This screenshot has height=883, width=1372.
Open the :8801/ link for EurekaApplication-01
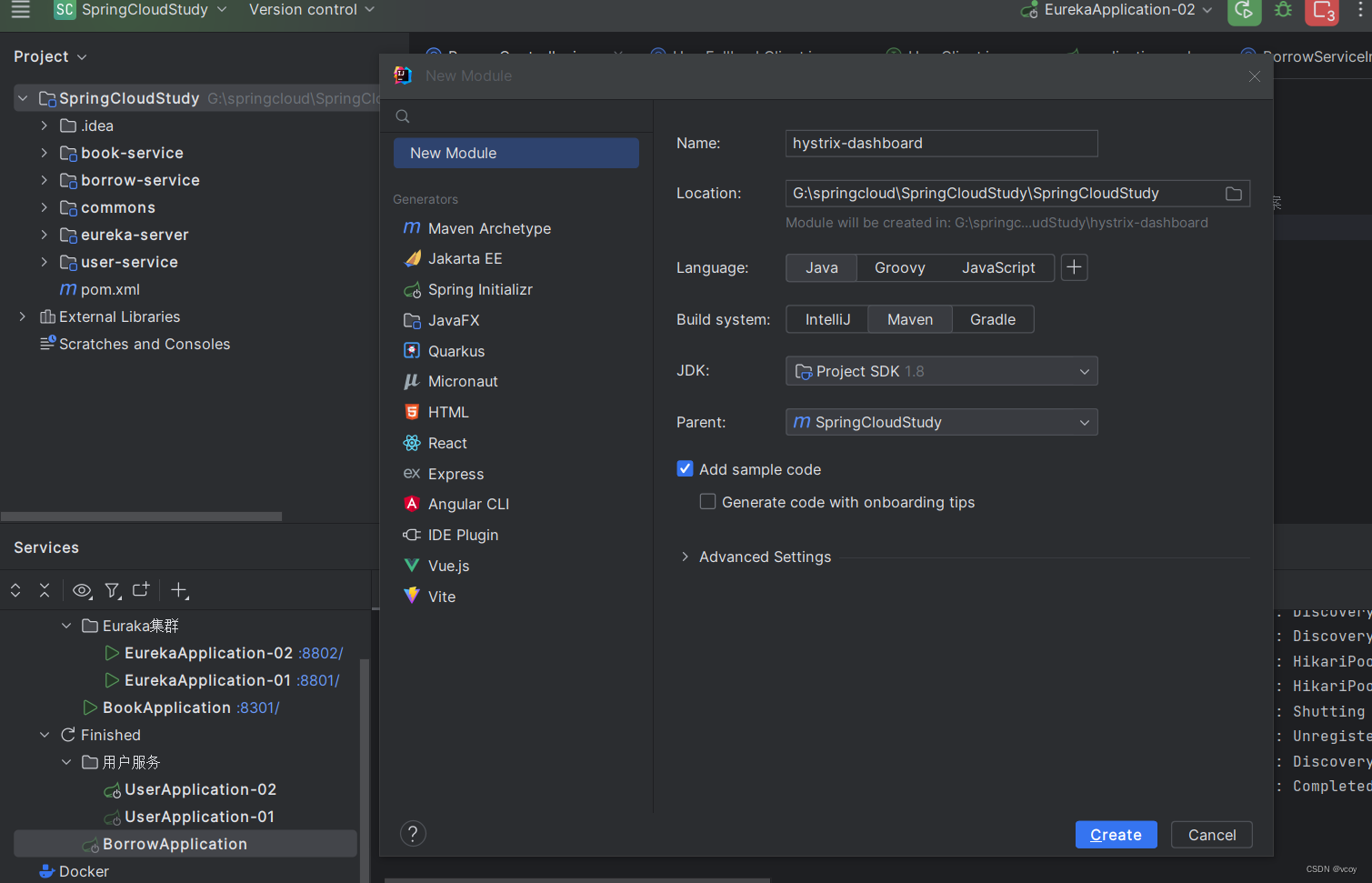tap(318, 680)
